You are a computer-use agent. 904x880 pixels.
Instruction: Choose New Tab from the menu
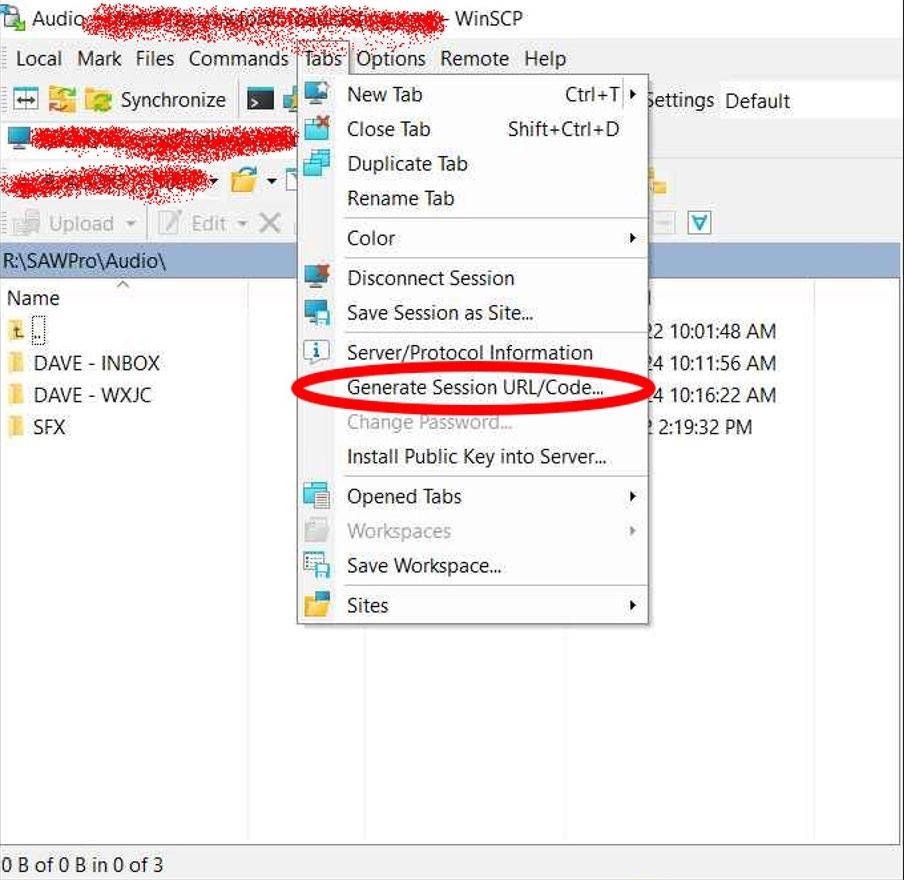click(x=473, y=95)
